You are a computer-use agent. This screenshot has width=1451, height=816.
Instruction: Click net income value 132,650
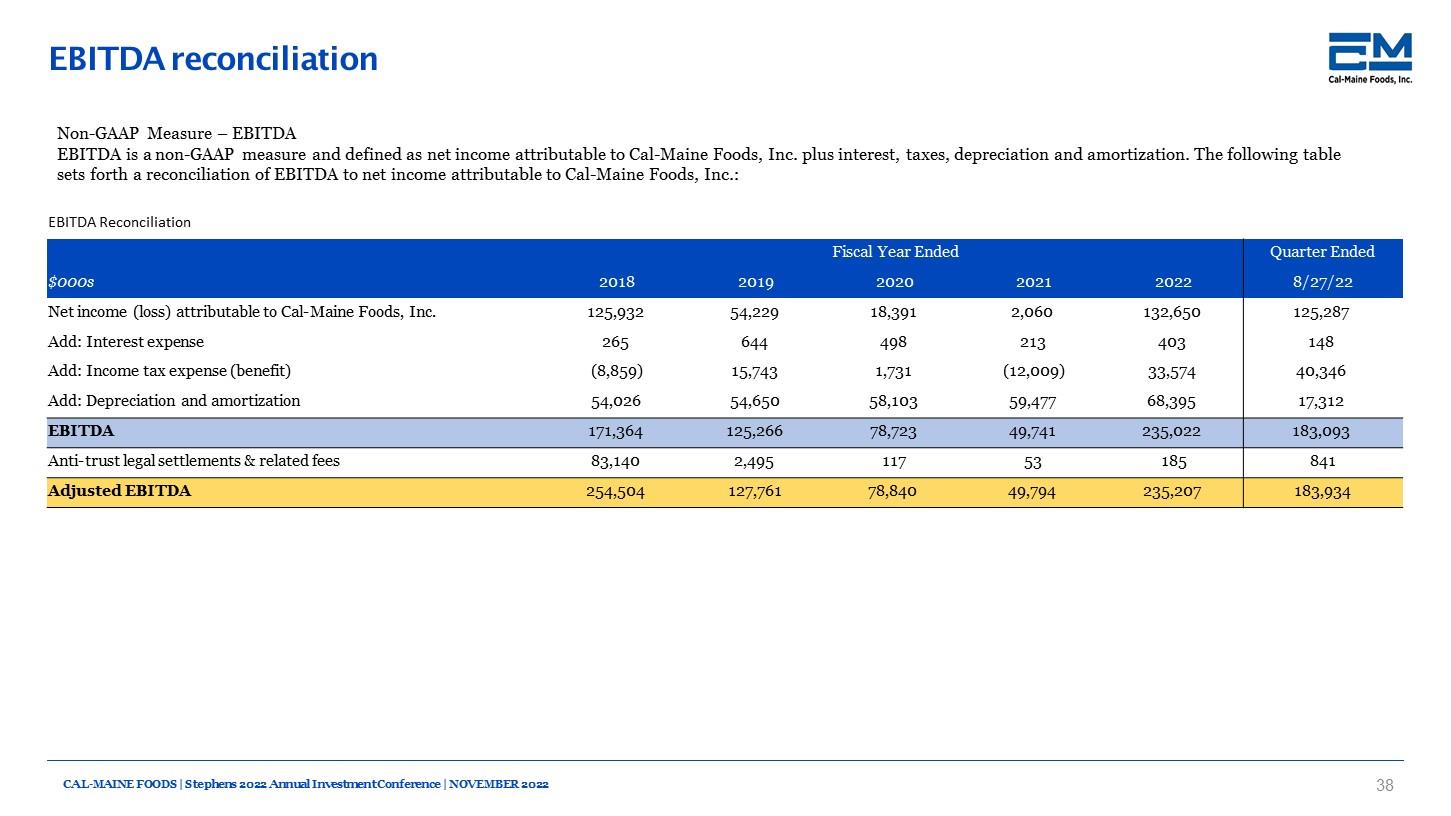click(x=1172, y=313)
